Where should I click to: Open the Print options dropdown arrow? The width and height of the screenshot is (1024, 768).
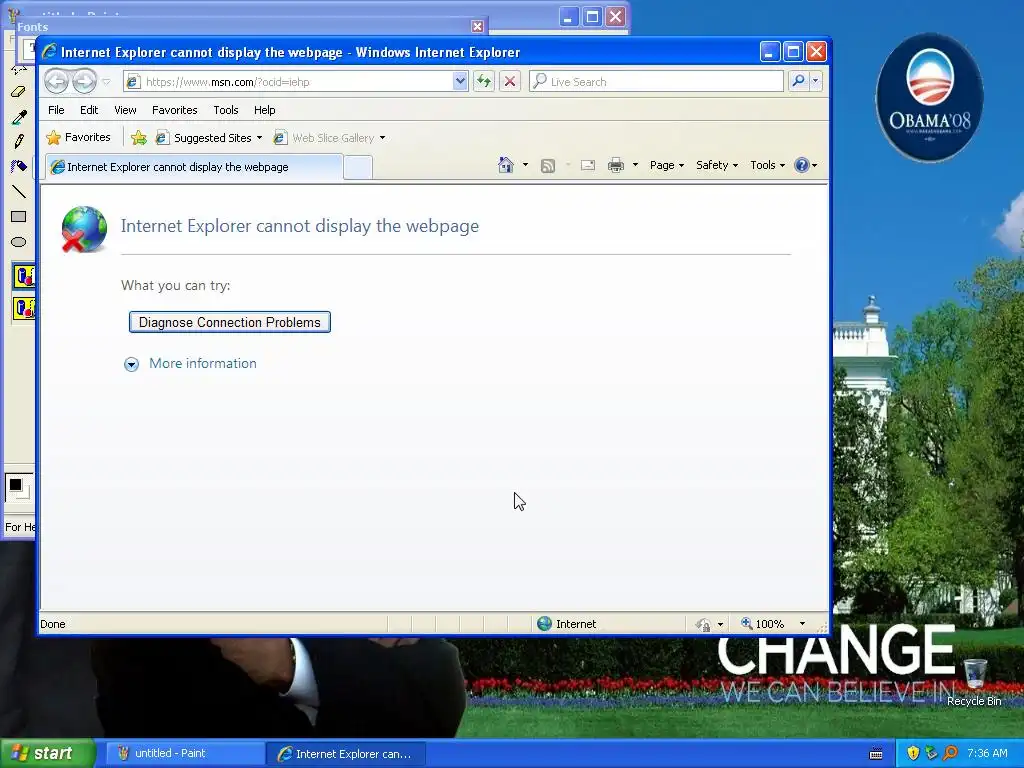click(x=635, y=165)
